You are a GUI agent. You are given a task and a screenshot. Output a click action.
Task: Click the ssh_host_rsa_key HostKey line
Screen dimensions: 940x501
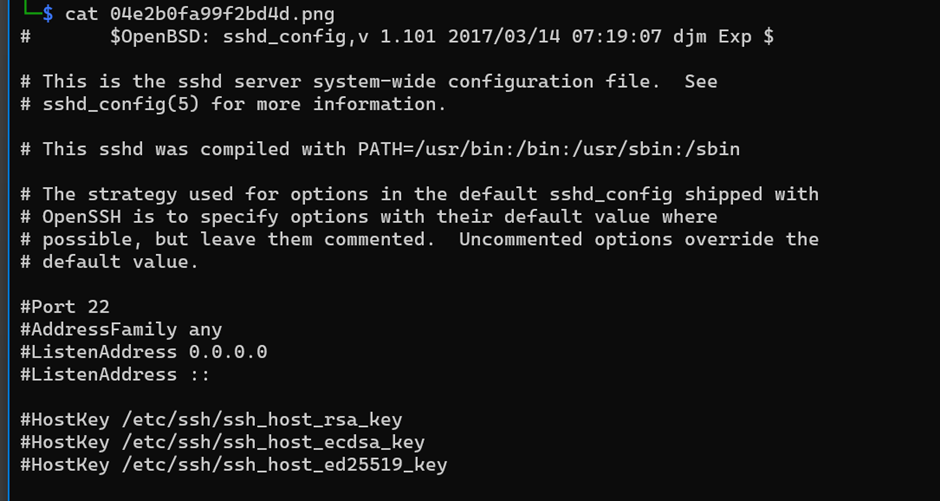pyautogui.click(x=211, y=419)
